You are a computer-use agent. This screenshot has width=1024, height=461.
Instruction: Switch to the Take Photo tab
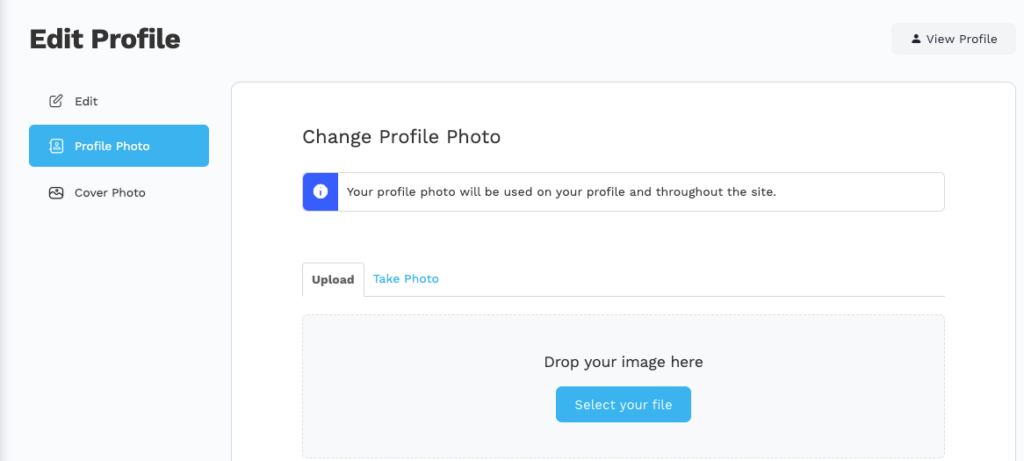coord(406,279)
